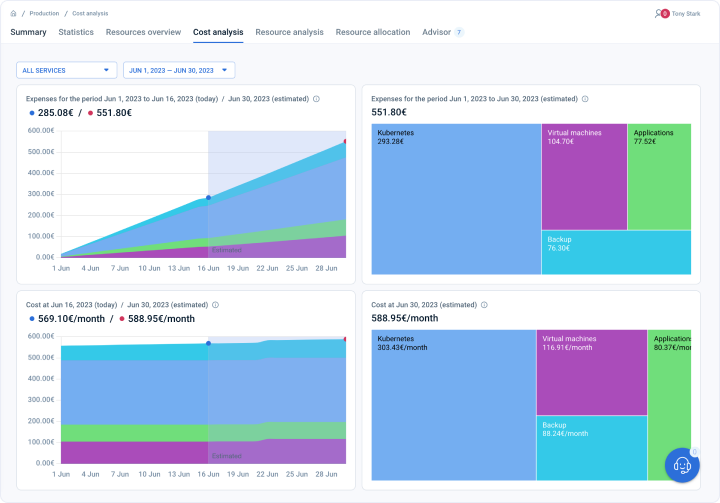Open date range dropdown Jun 1–Jun 30
Viewport: 720px width, 503px height.
(179, 70)
